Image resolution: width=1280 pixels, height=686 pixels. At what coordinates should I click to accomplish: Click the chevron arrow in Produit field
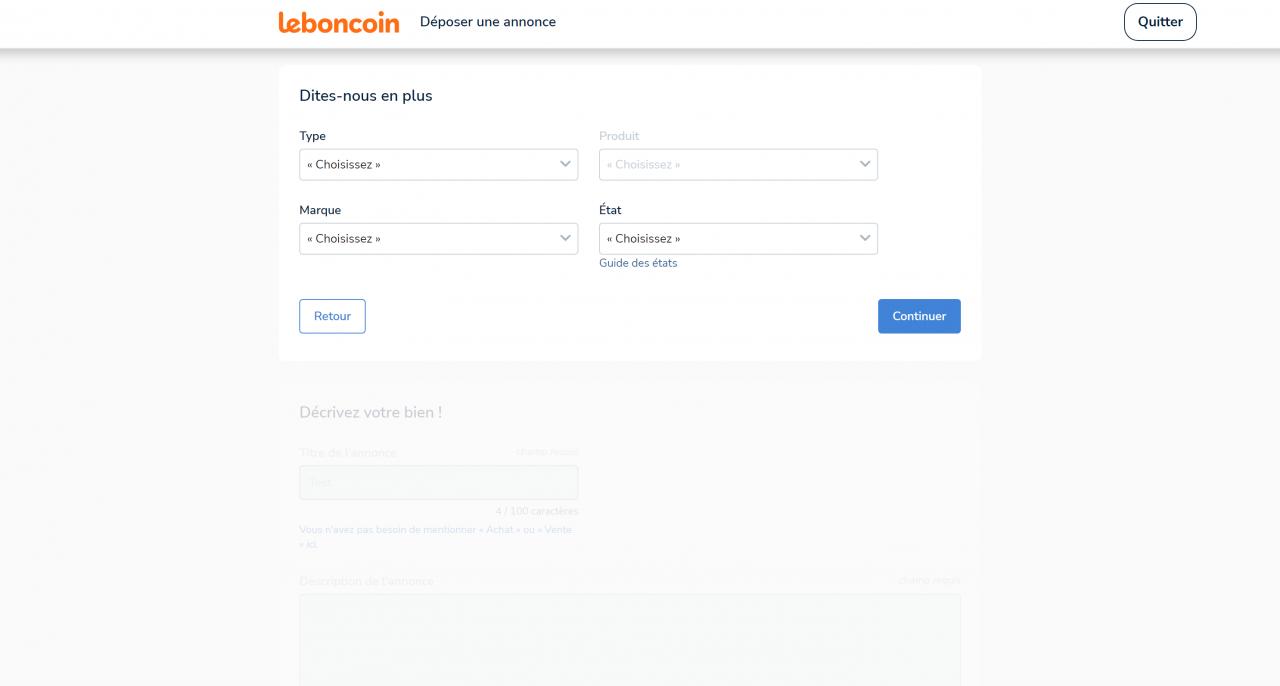pyautogui.click(x=865, y=164)
